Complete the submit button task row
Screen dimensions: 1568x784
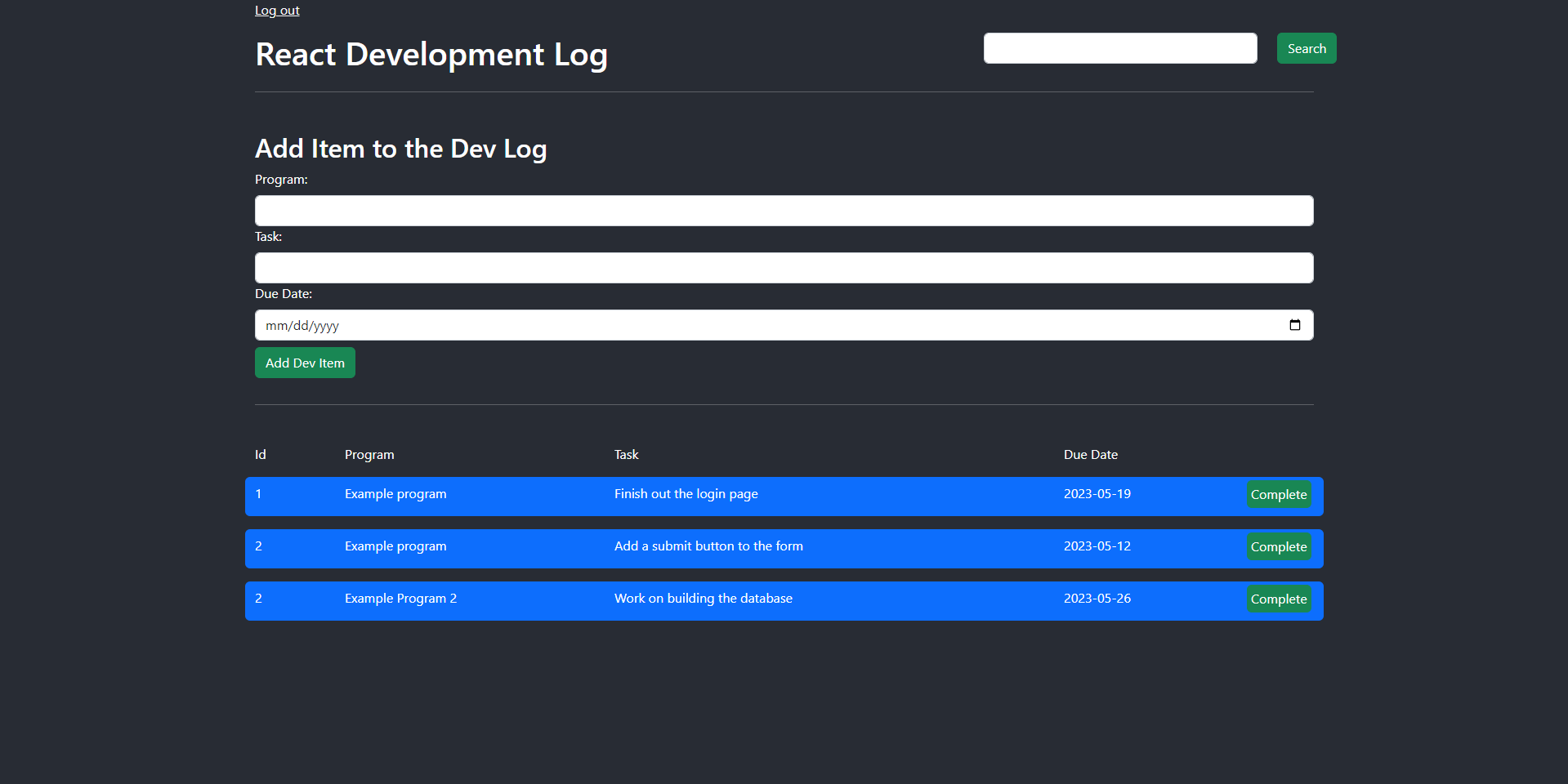pos(1278,547)
